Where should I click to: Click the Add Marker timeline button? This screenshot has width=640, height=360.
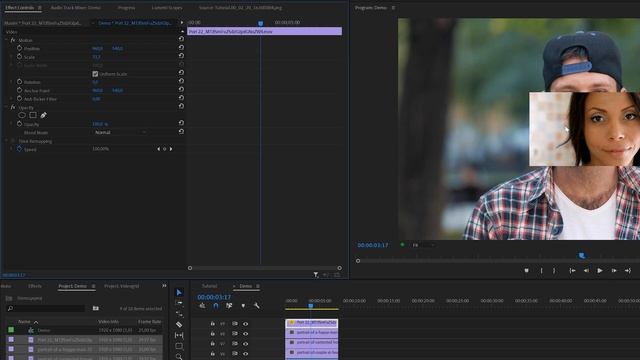pyautogui.click(x=243, y=306)
